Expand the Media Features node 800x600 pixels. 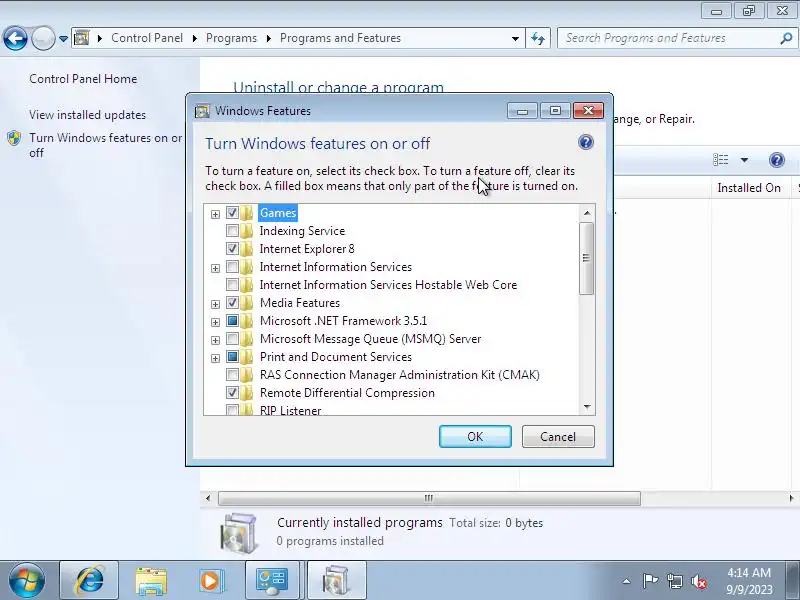click(x=215, y=305)
